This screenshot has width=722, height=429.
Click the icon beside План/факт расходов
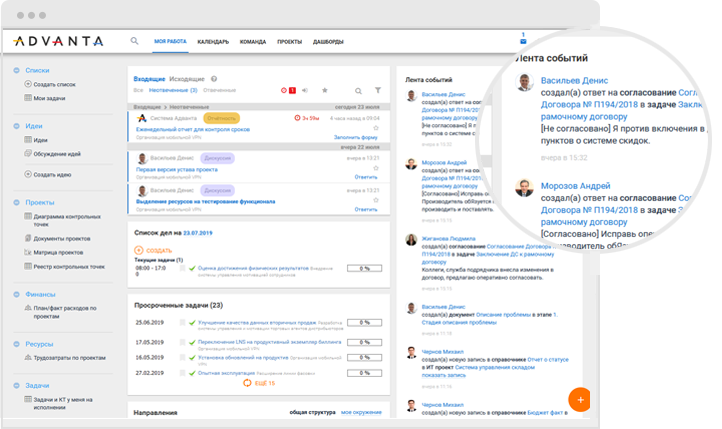pos(28,307)
